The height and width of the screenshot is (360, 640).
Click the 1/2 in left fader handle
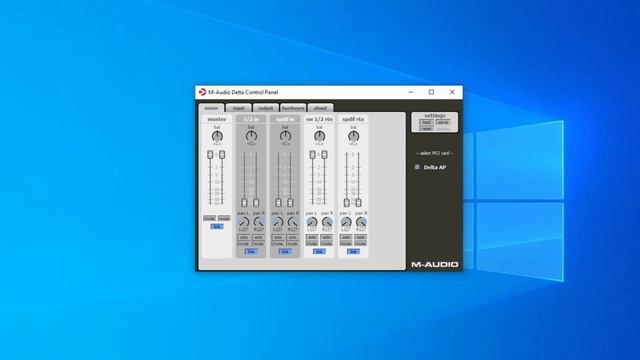point(244,202)
